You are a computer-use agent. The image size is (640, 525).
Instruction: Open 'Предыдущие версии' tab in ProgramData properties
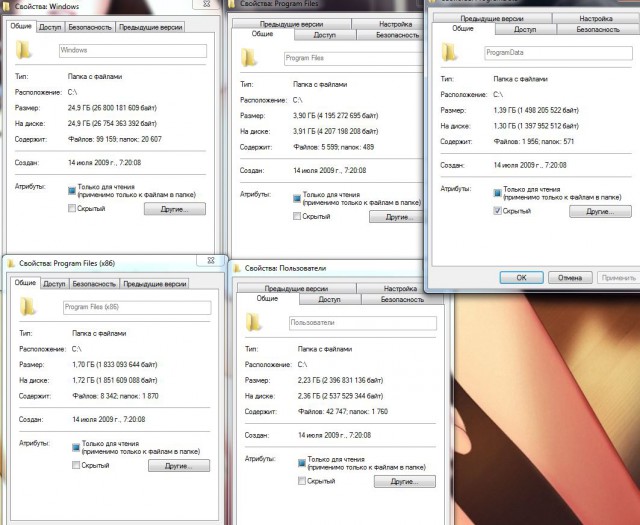492,18
